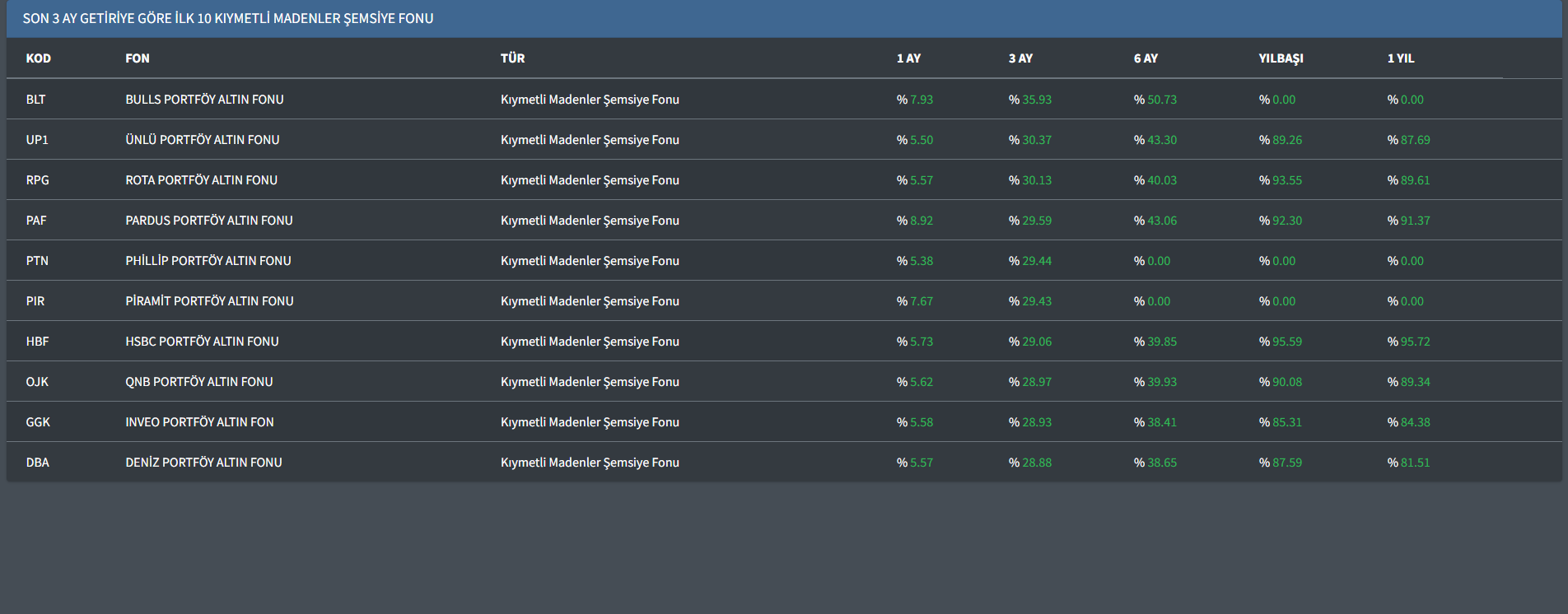Click the HBF 1 YIL value 95.72
The image size is (1568, 614).
1415,342
